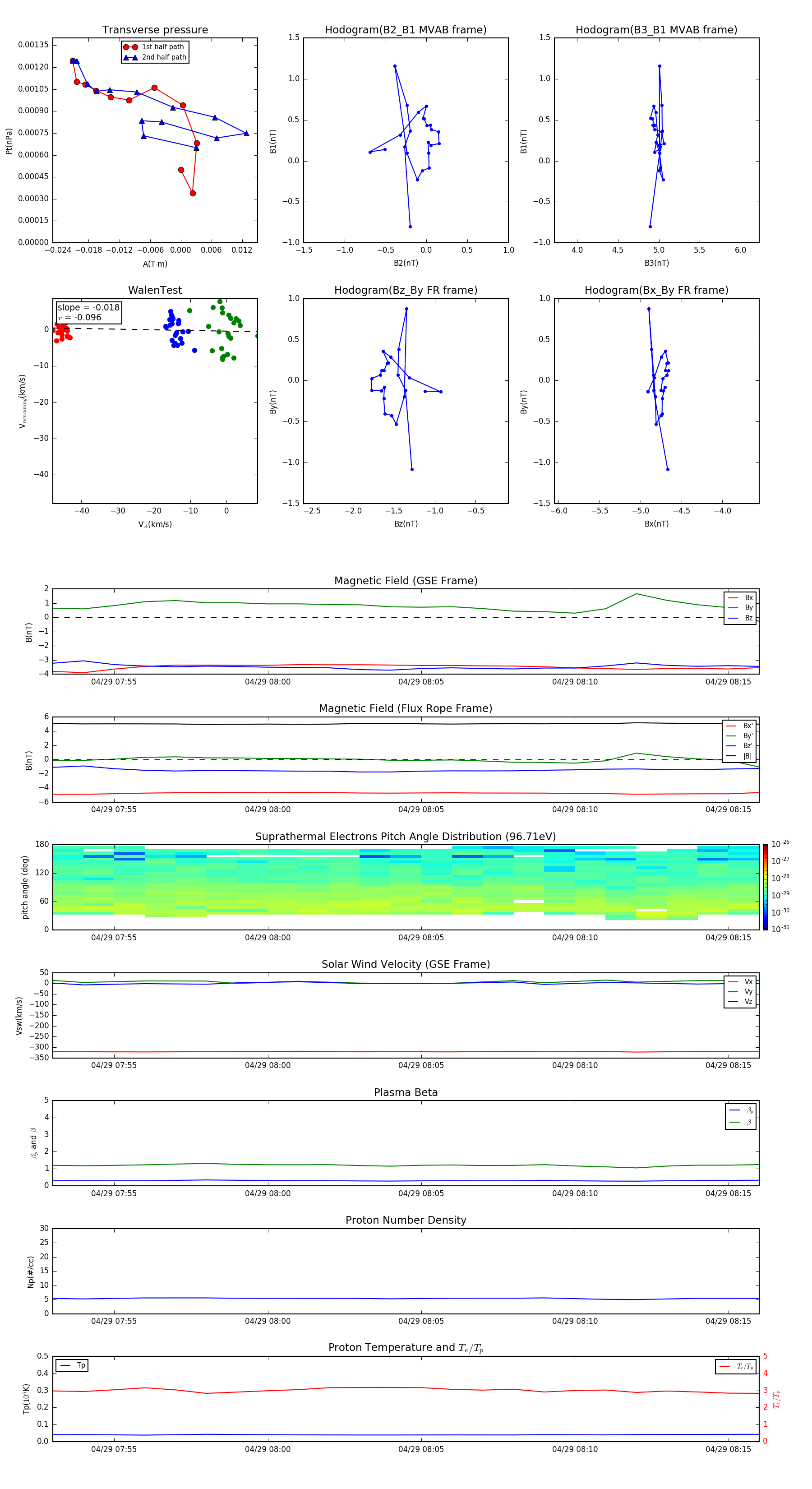The height and width of the screenshot is (1489, 812).
Task: Click the "βp and β" y-axis label
Action: pos(33,1143)
